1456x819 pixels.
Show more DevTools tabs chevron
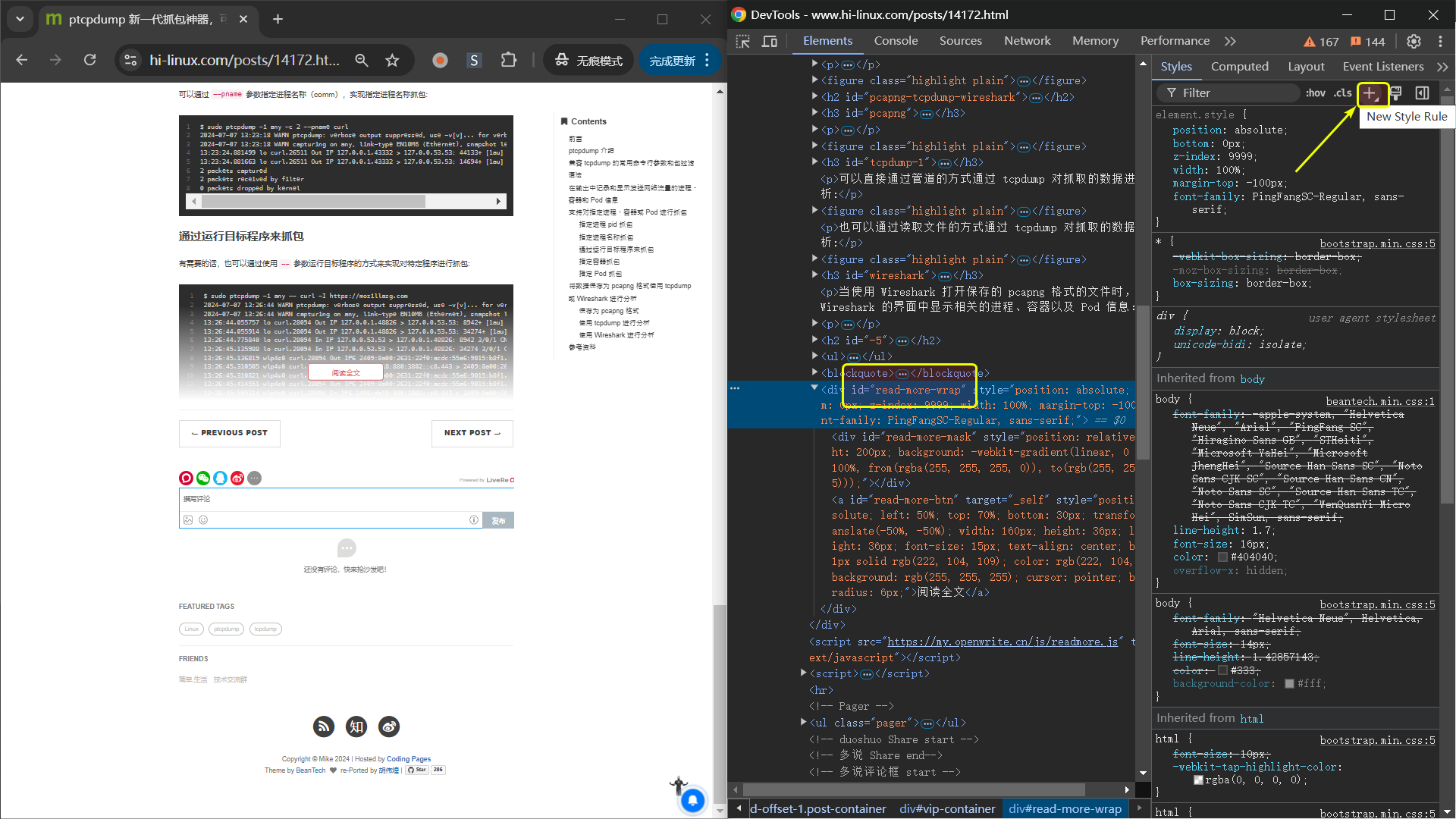point(1230,41)
